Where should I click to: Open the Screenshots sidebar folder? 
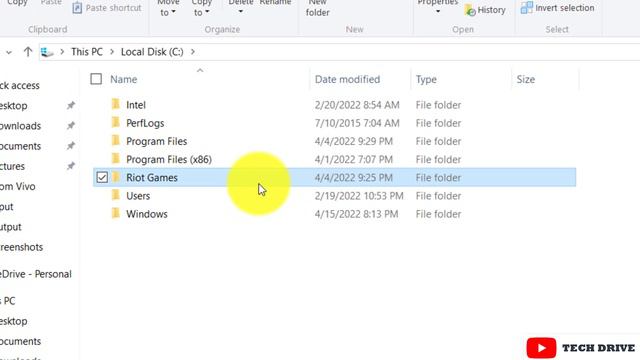[21, 247]
